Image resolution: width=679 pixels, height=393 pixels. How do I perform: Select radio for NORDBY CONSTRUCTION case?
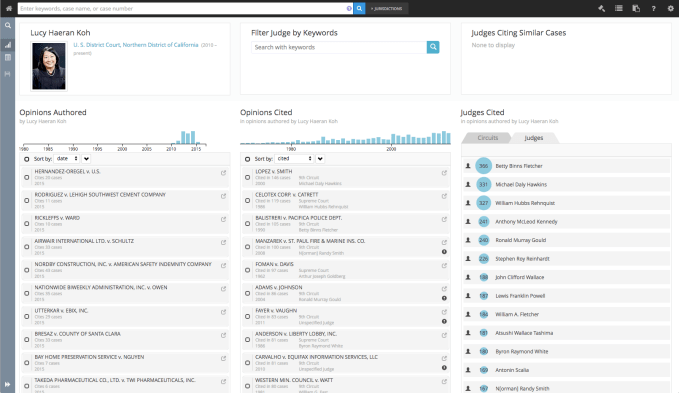tap(27, 270)
